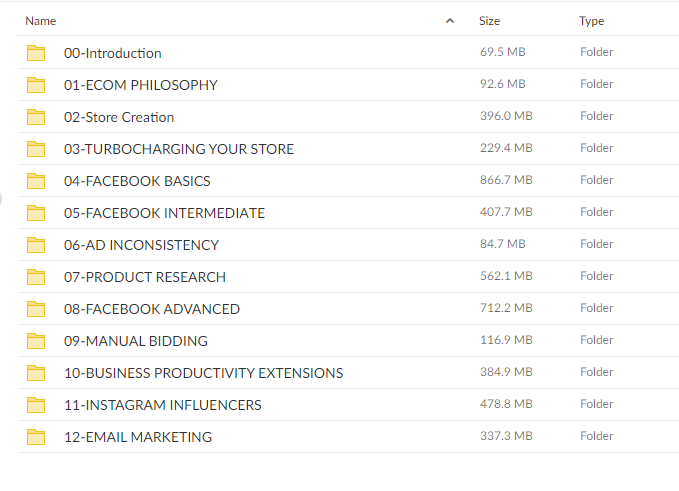This screenshot has width=679, height=491.
Task: Select the 09-MANUAL BIDDING folder icon
Action: click(x=36, y=341)
